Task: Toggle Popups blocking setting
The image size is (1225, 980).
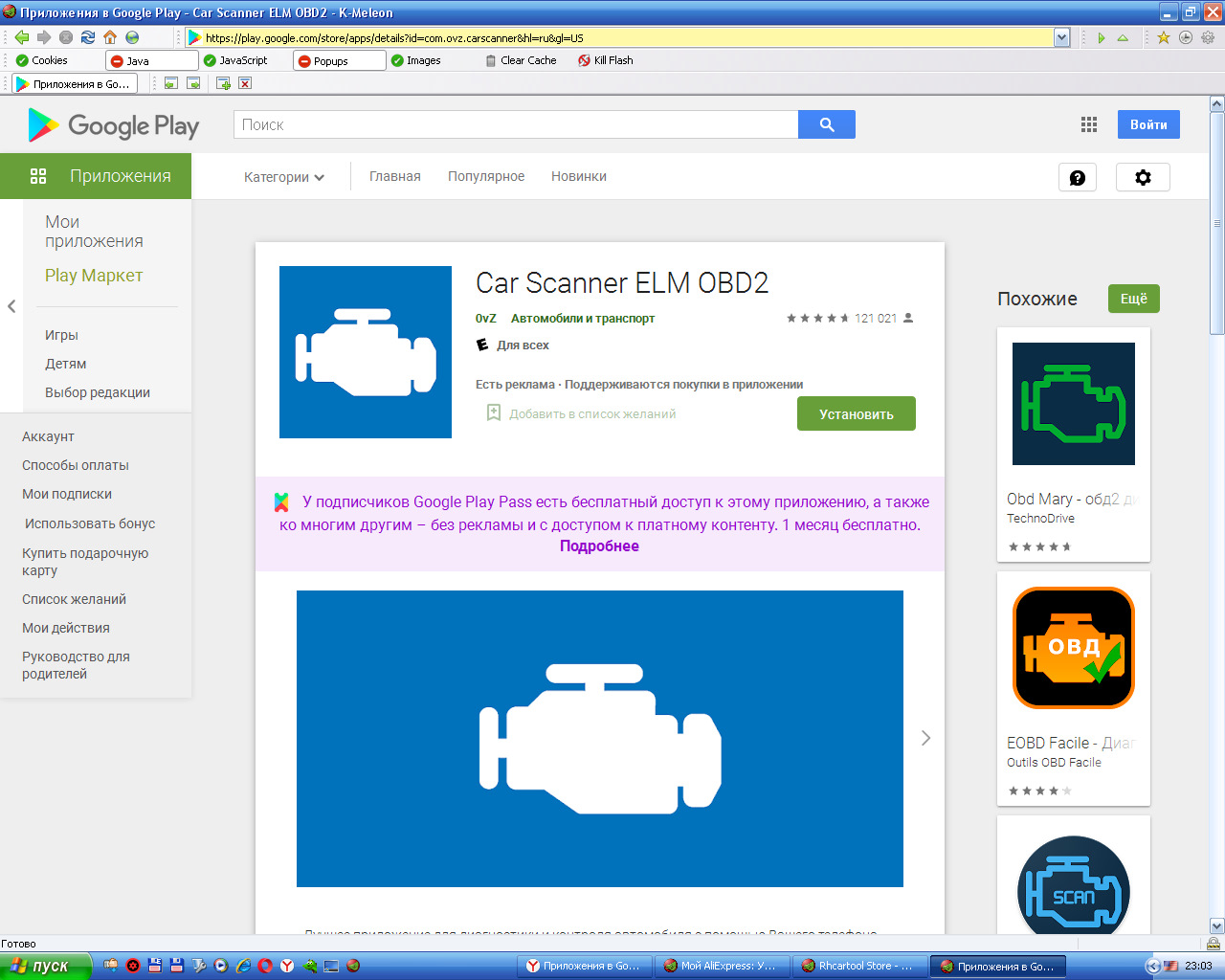Action: point(339,60)
